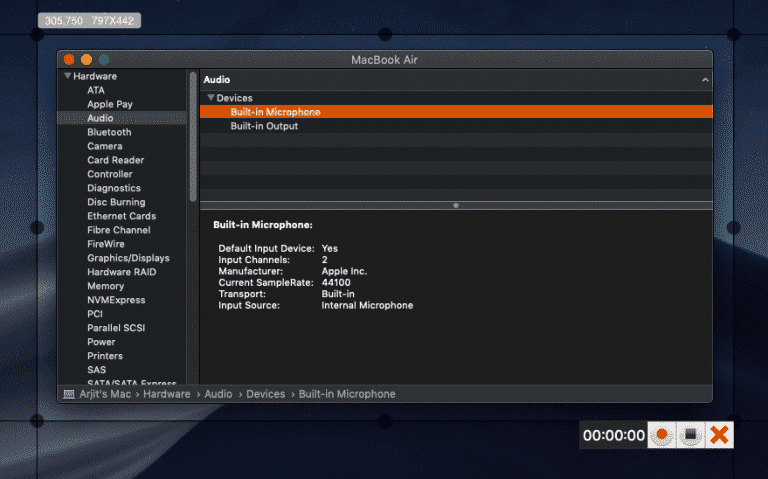Image resolution: width=768 pixels, height=479 pixels.
Task: Select SAS in the sidebar
Action: coord(96,370)
